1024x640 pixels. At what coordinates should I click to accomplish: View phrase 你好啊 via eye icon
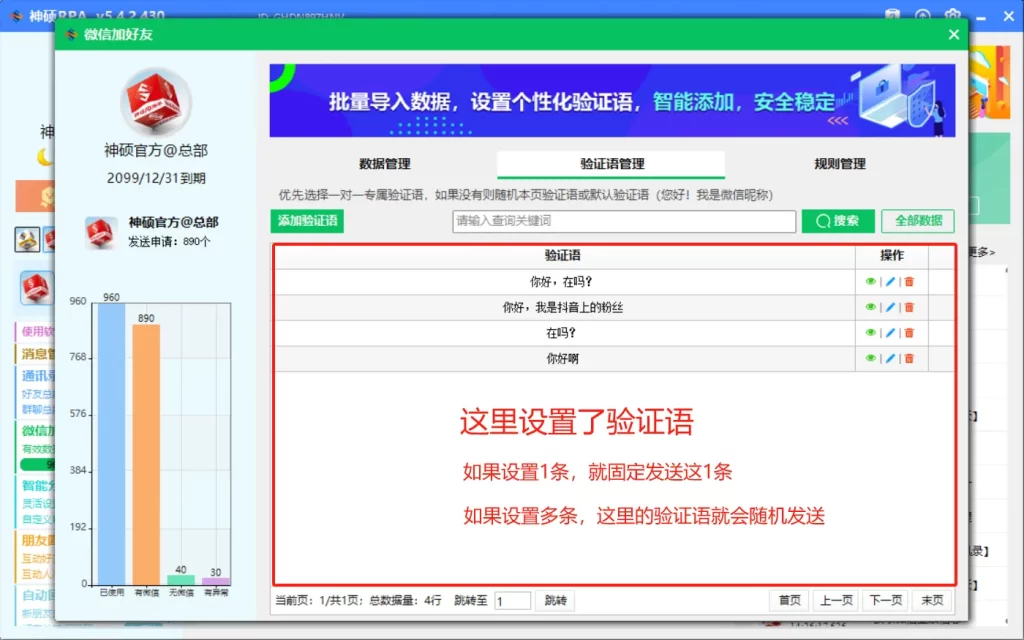click(871, 358)
